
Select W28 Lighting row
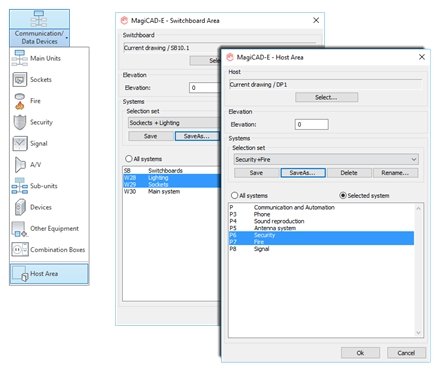coord(172,178)
